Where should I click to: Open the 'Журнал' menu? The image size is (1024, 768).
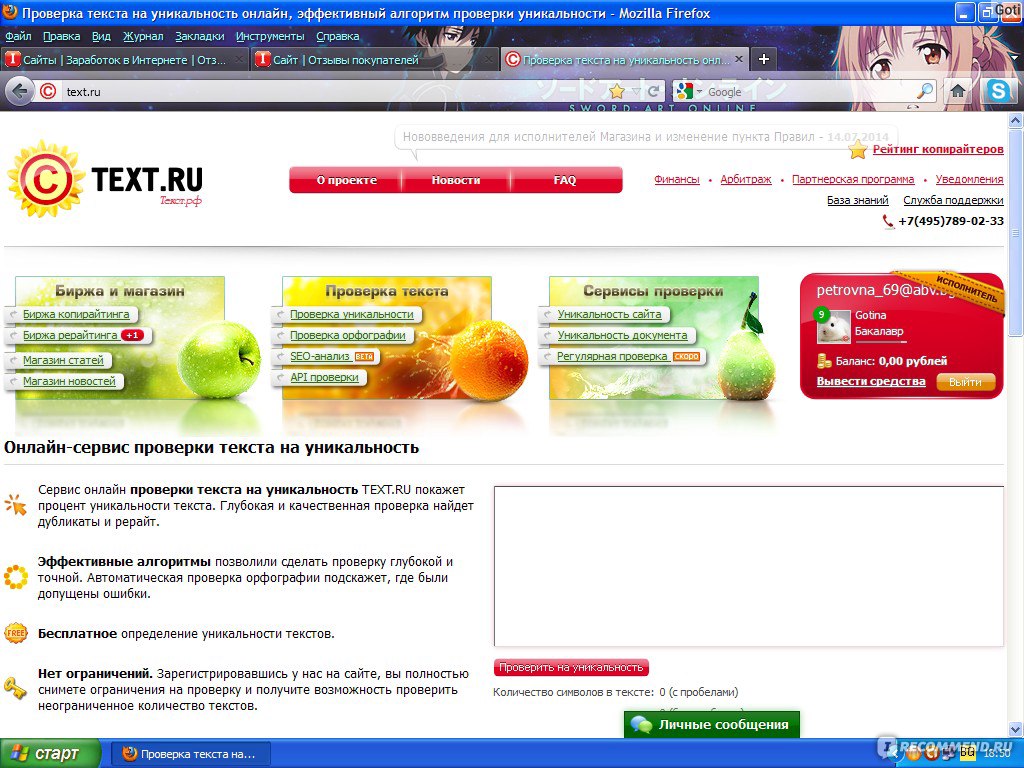(143, 37)
